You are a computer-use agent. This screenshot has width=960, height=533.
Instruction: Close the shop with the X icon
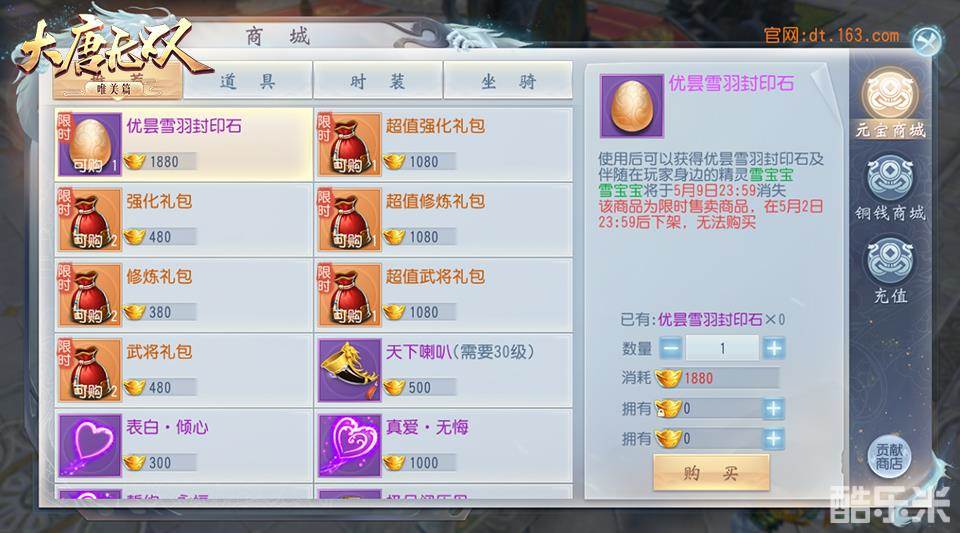926,41
